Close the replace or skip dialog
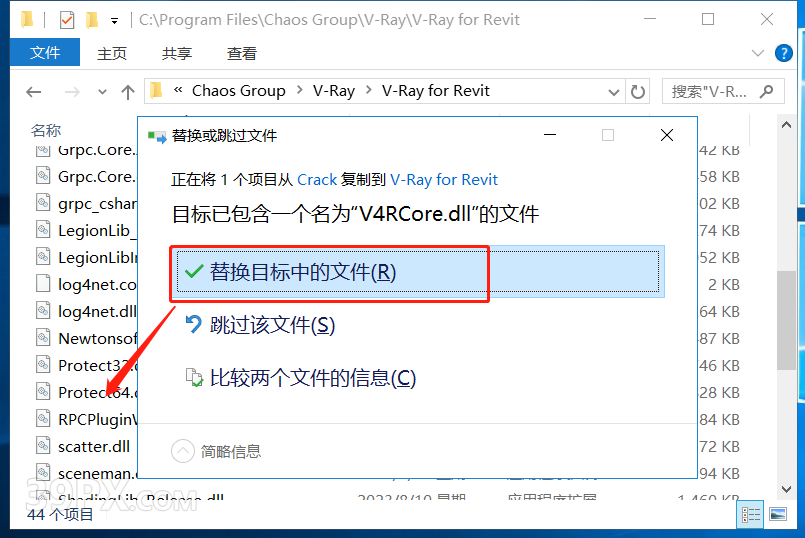The image size is (805, 538). (x=667, y=135)
